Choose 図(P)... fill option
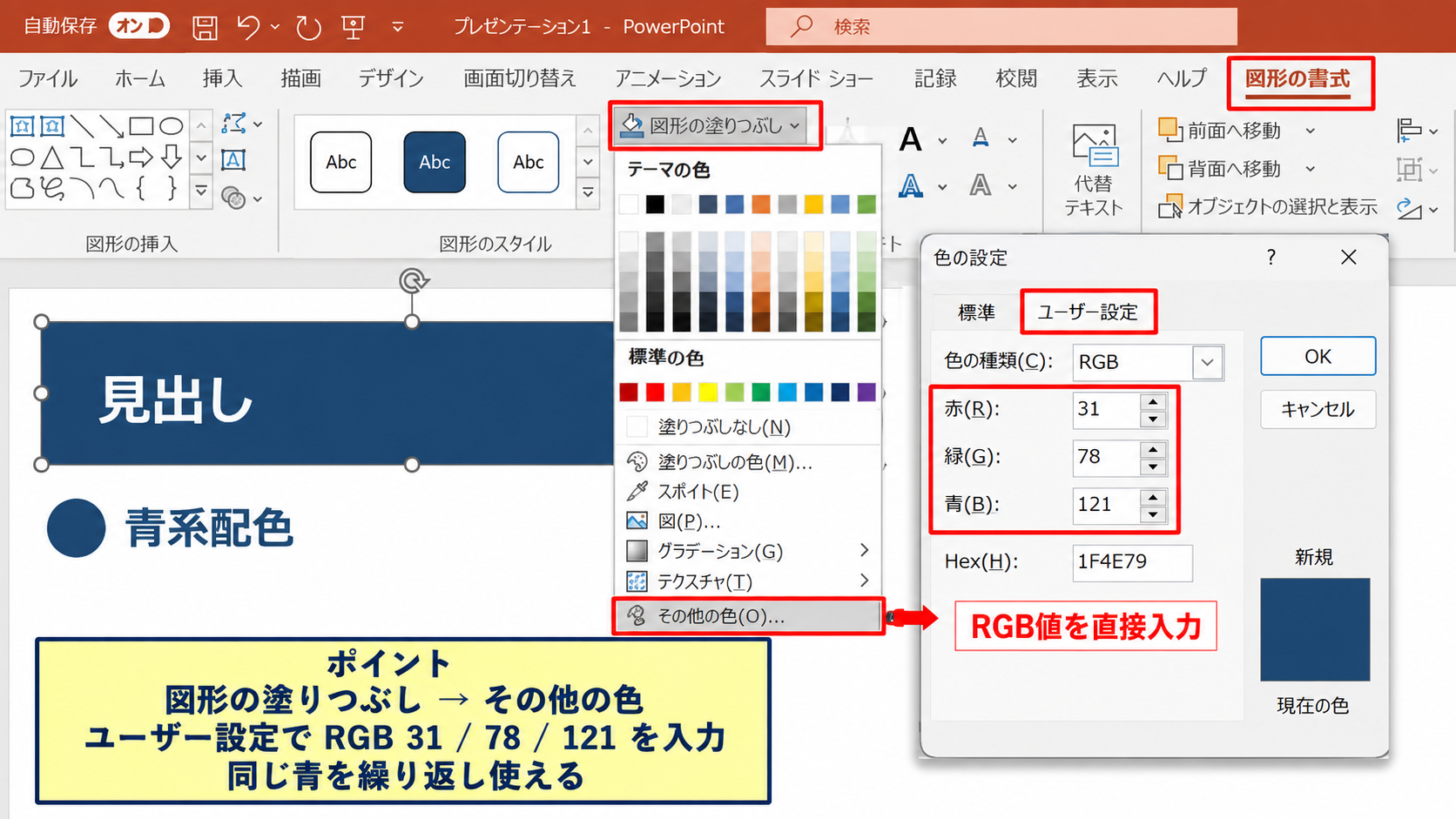The width and height of the screenshot is (1456, 819). [749, 521]
